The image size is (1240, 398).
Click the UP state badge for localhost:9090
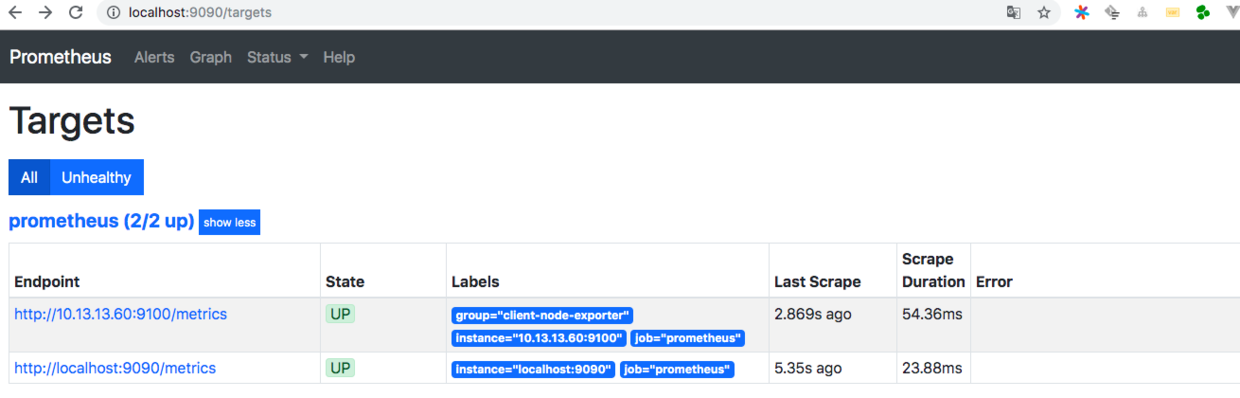pos(340,368)
